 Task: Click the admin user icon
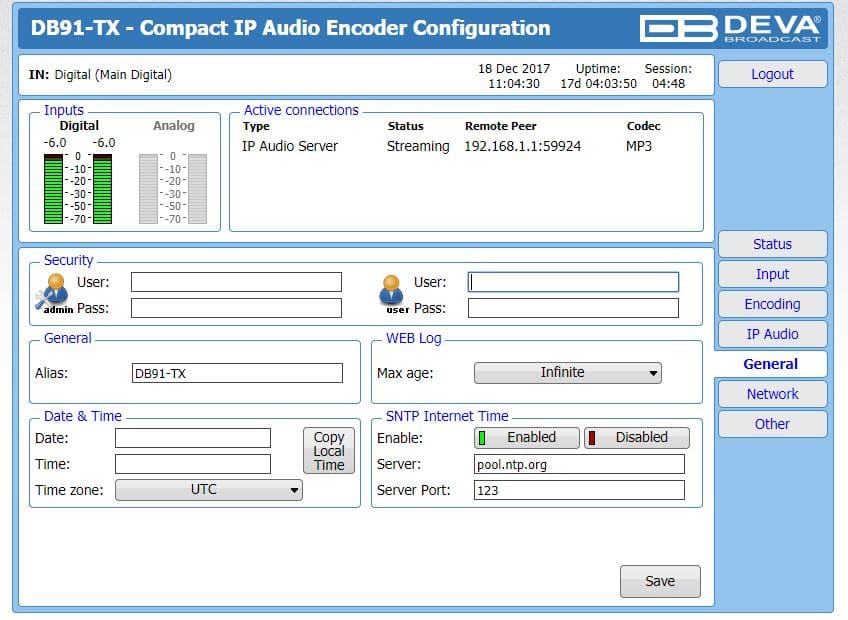coord(53,292)
